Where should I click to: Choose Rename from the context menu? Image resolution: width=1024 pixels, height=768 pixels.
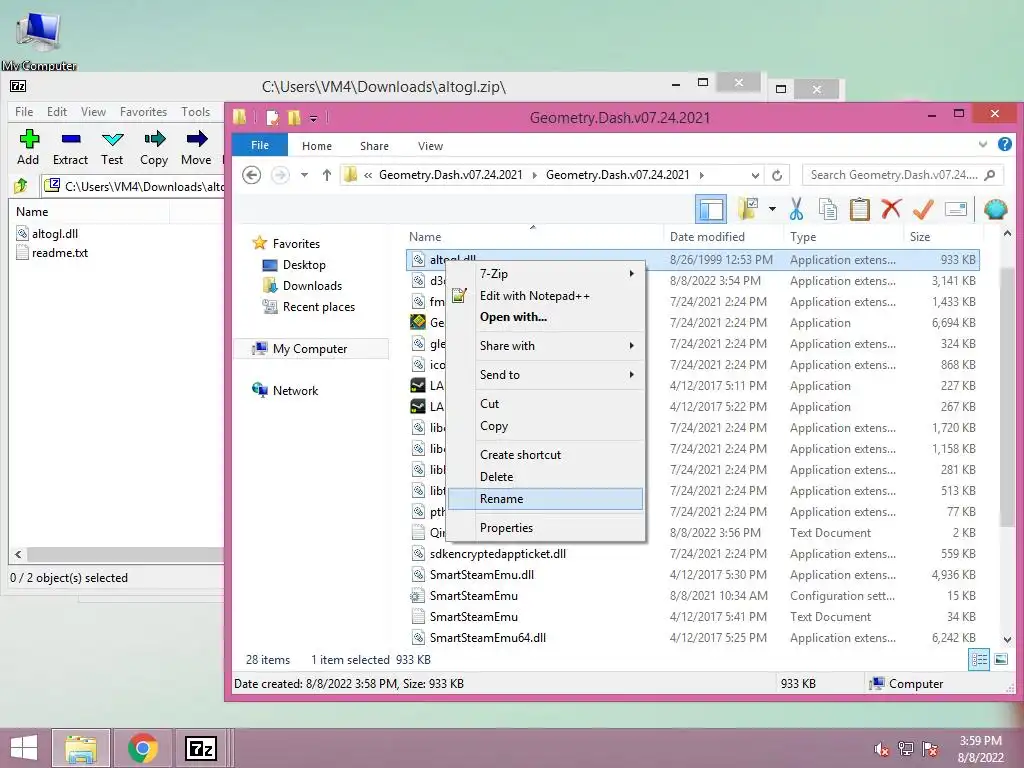coord(547,499)
